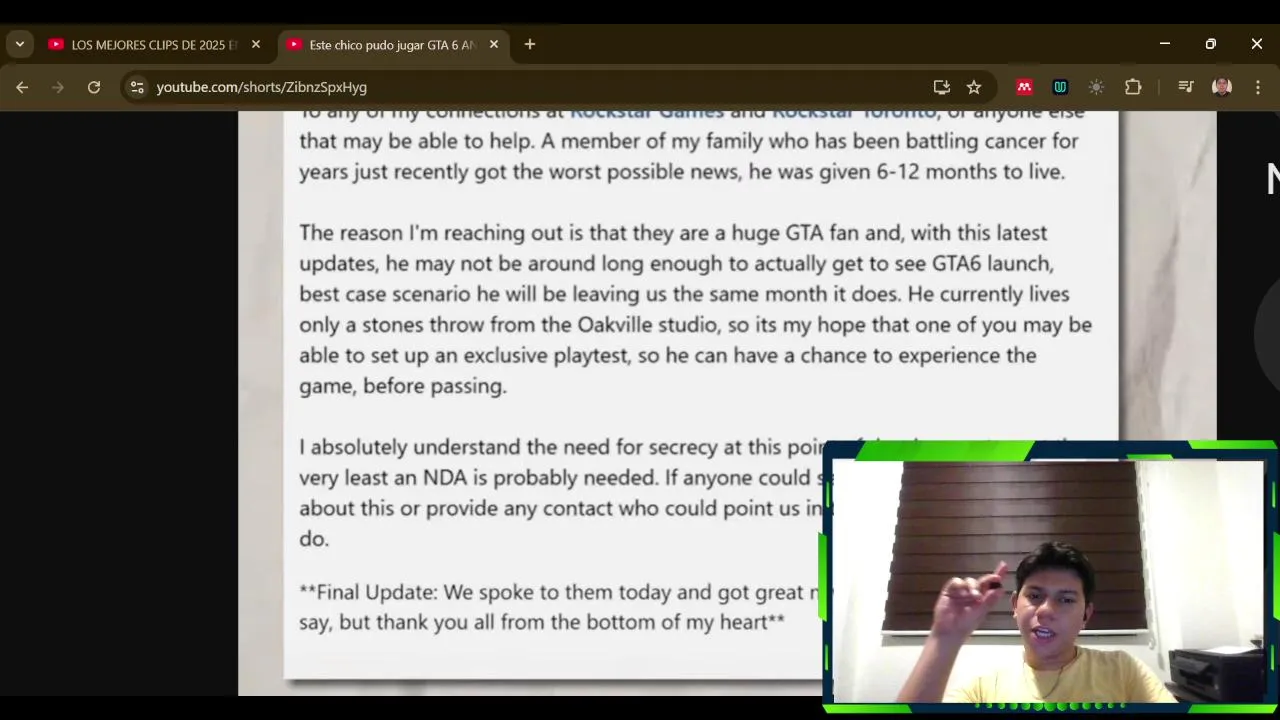Open the tab search dropdown arrow
This screenshot has height=720, width=1280.
point(20,44)
